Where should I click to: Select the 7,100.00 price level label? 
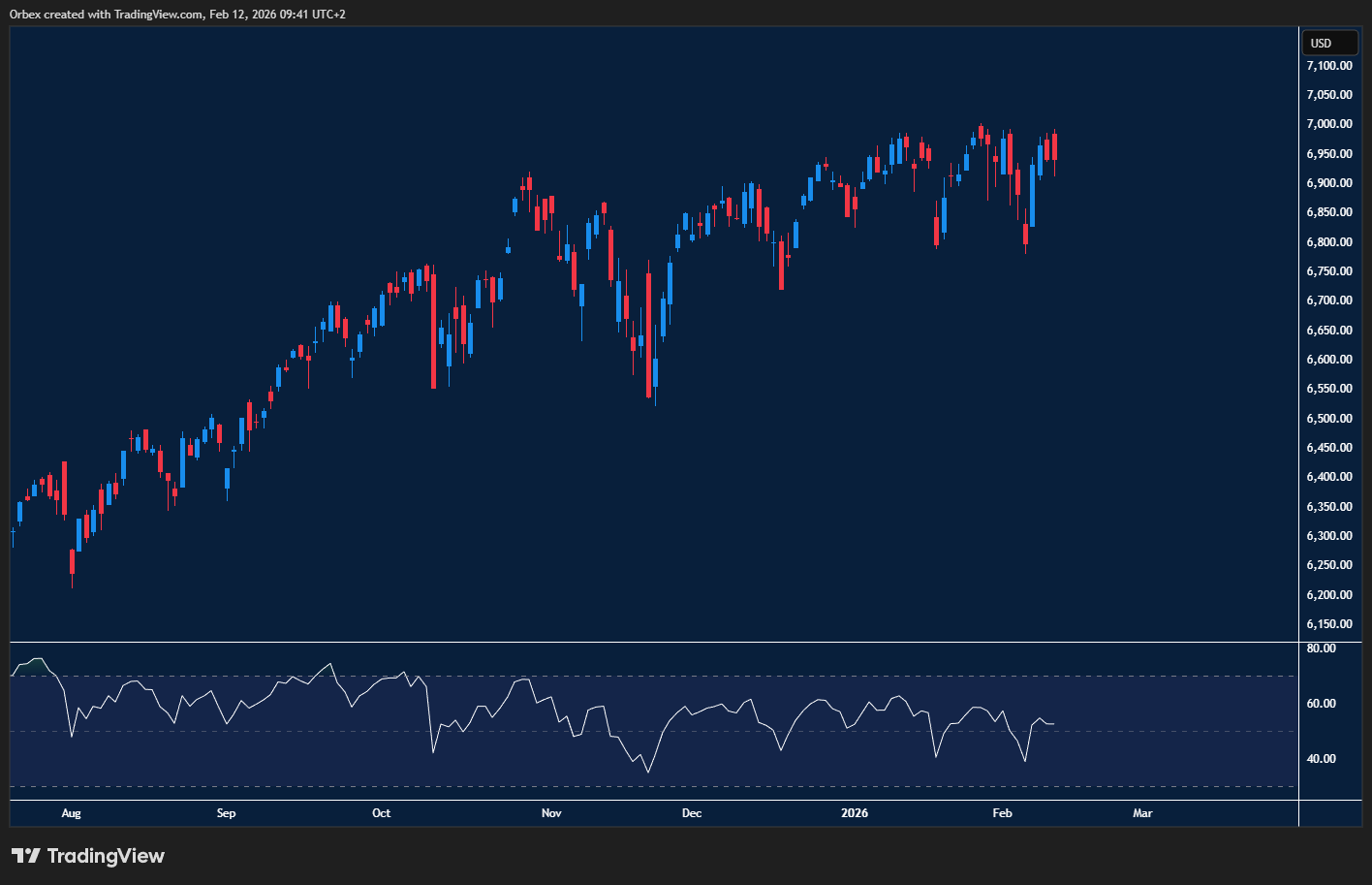(x=1328, y=66)
